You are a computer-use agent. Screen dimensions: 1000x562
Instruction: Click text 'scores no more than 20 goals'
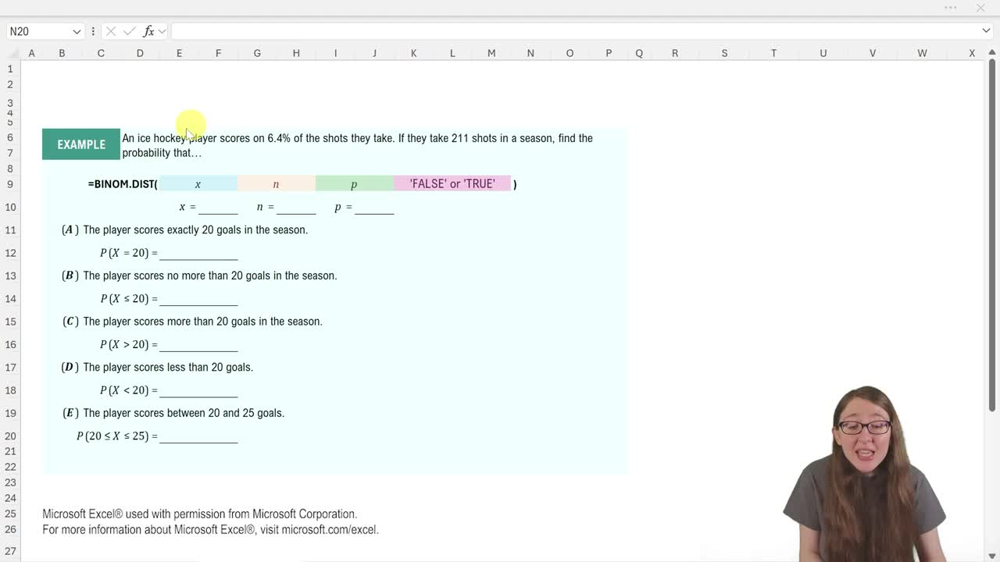pos(204,276)
